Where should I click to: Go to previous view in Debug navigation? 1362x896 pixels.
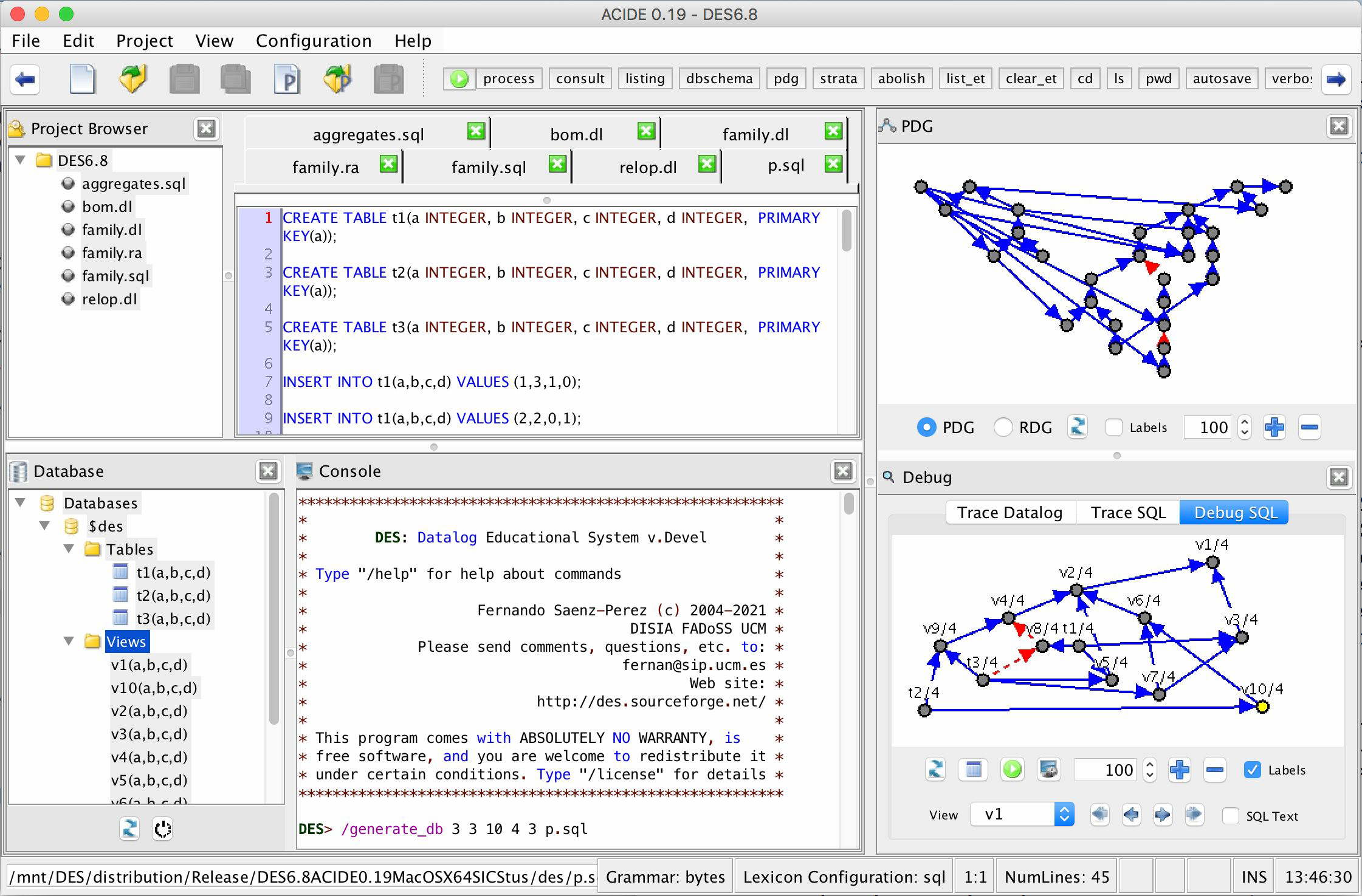pyautogui.click(x=1131, y=815)
